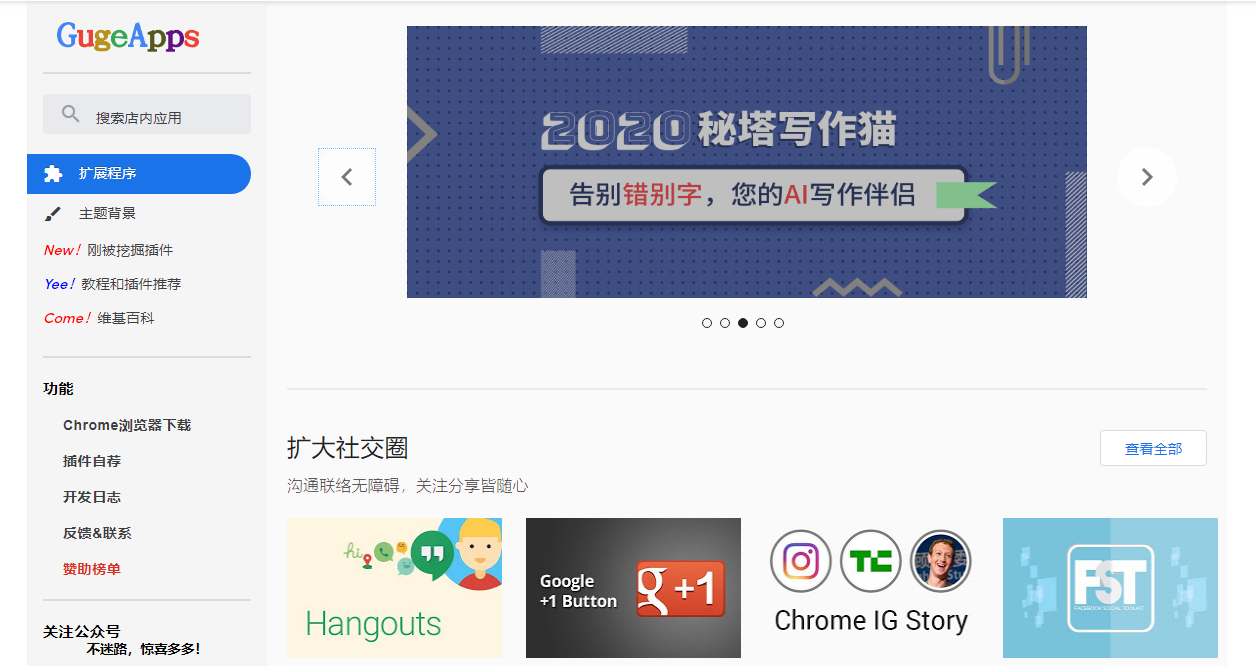This screenshot has height=666, width=1256.
Task: Open the Chrome IG Story tile
Action: [871, 588]
